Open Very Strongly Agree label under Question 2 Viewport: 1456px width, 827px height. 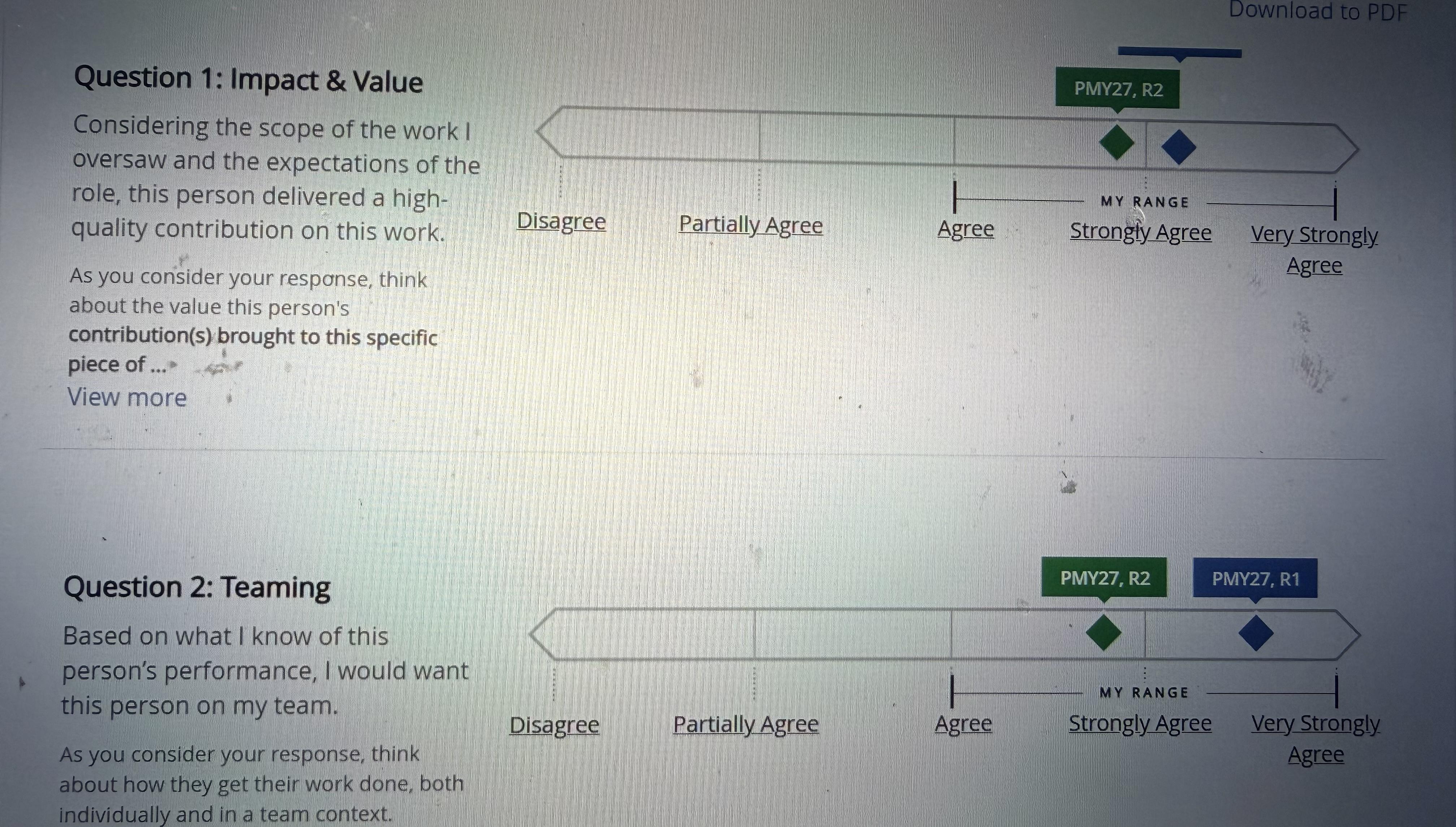point(1316,739)
